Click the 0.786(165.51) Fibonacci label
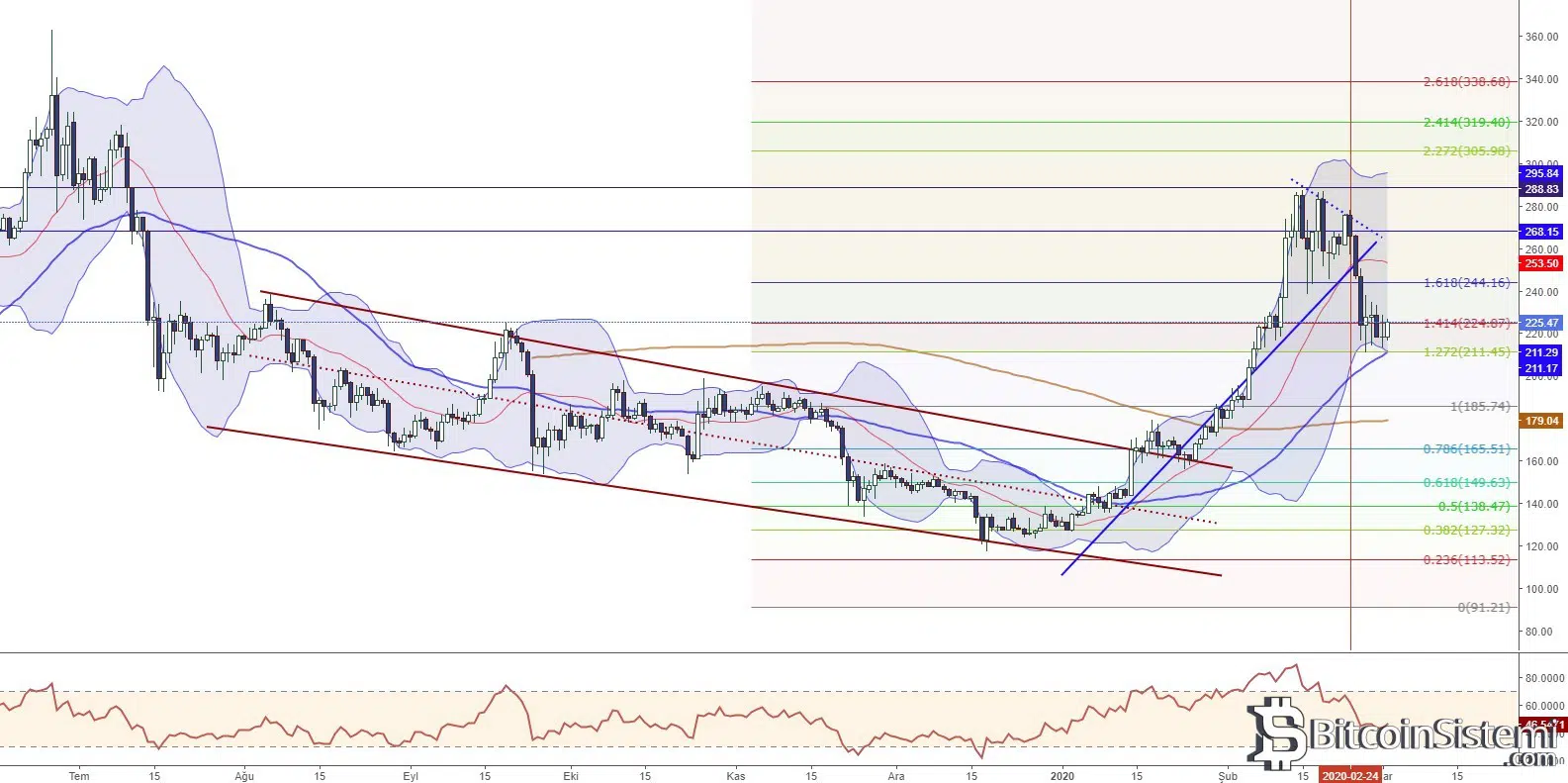Viewport: 1568px width, 783px height. coord(1466,449)
